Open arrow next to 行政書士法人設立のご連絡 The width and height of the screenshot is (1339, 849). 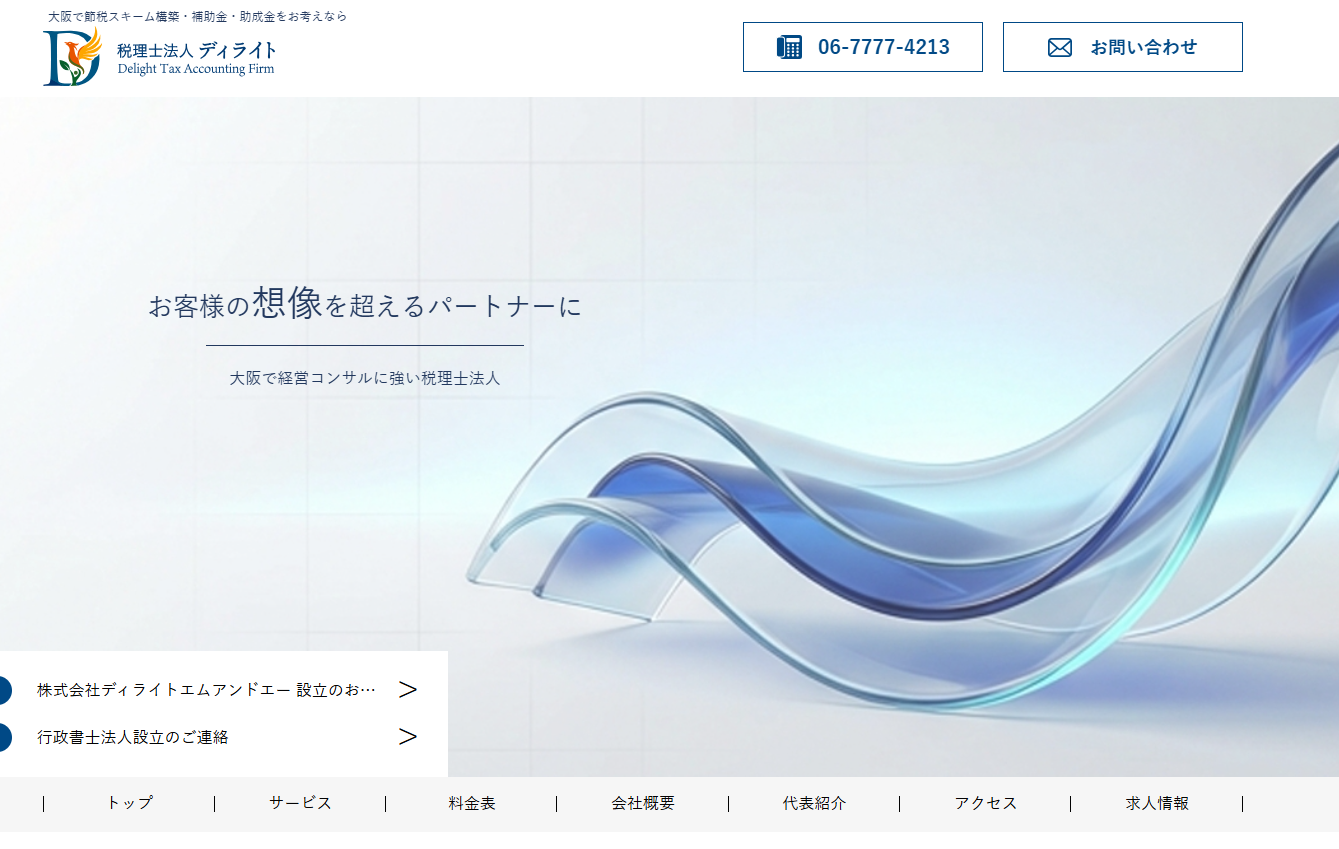click(407, 737)
